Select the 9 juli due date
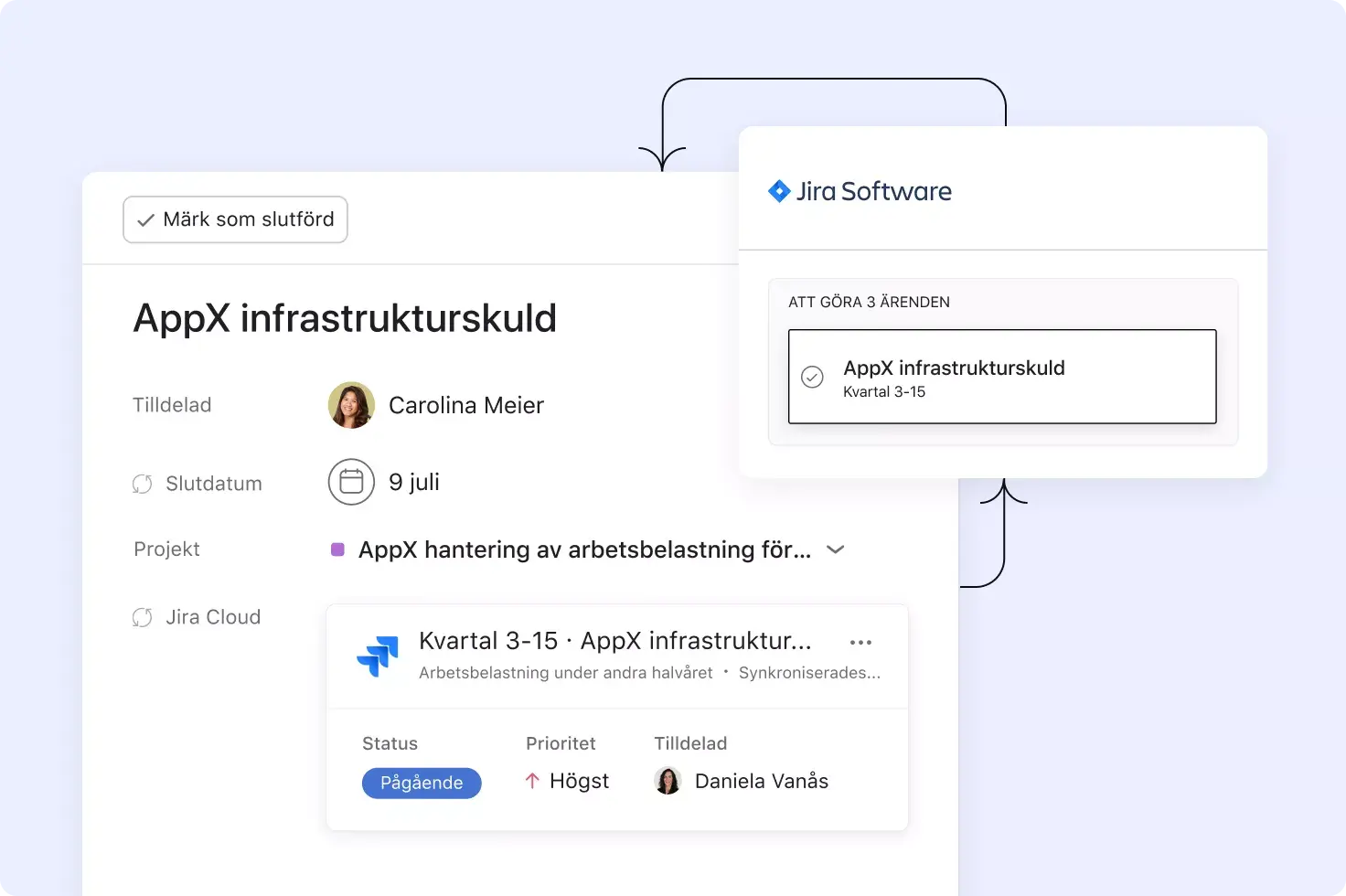This screenshot has height=896, width=1346. tap(414, 482)
